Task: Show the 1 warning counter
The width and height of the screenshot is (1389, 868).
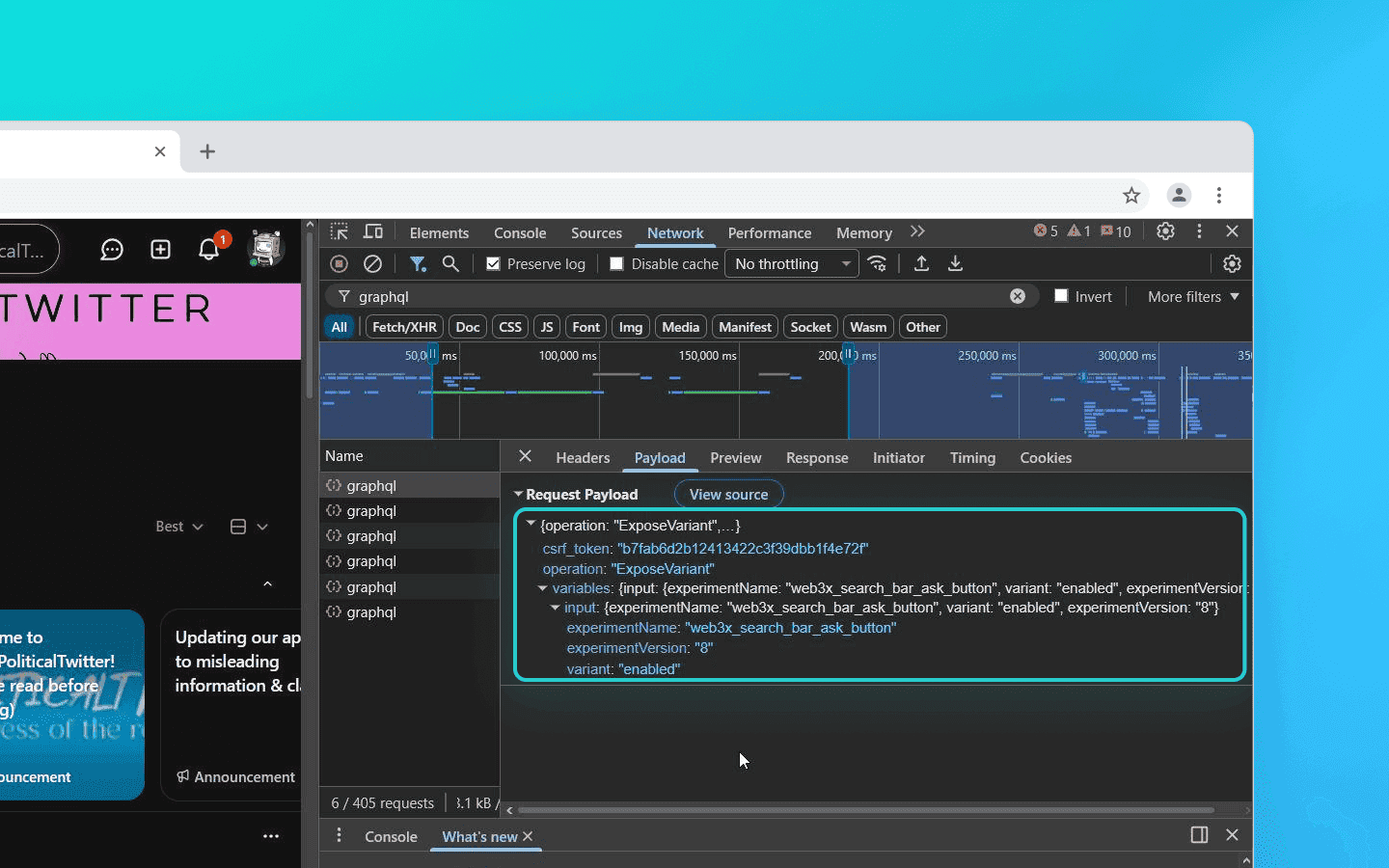Action: tap(1079, 231)
